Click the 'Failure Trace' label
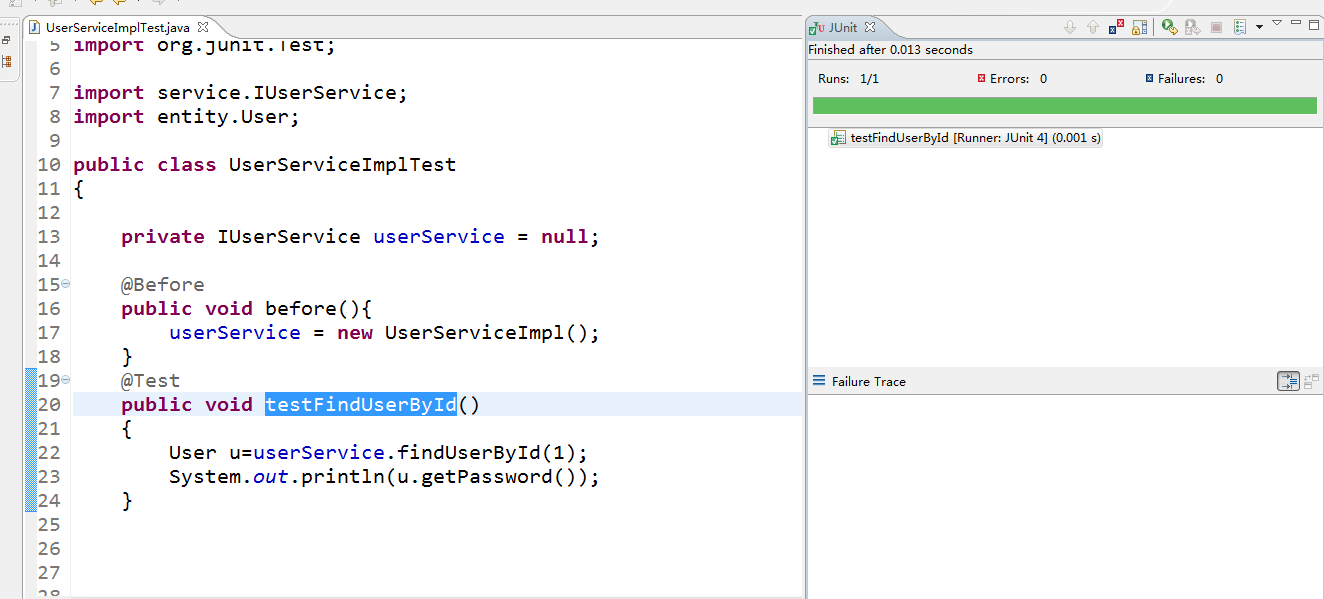Screen dimensions: 1324x599 click(x=869, y=381)
